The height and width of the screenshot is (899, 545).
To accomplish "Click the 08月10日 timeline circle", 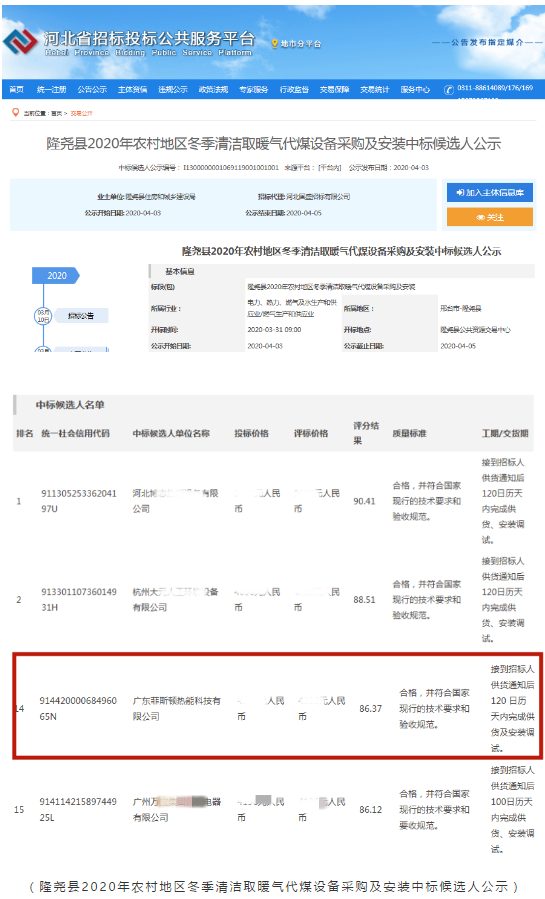I will 43,315.
